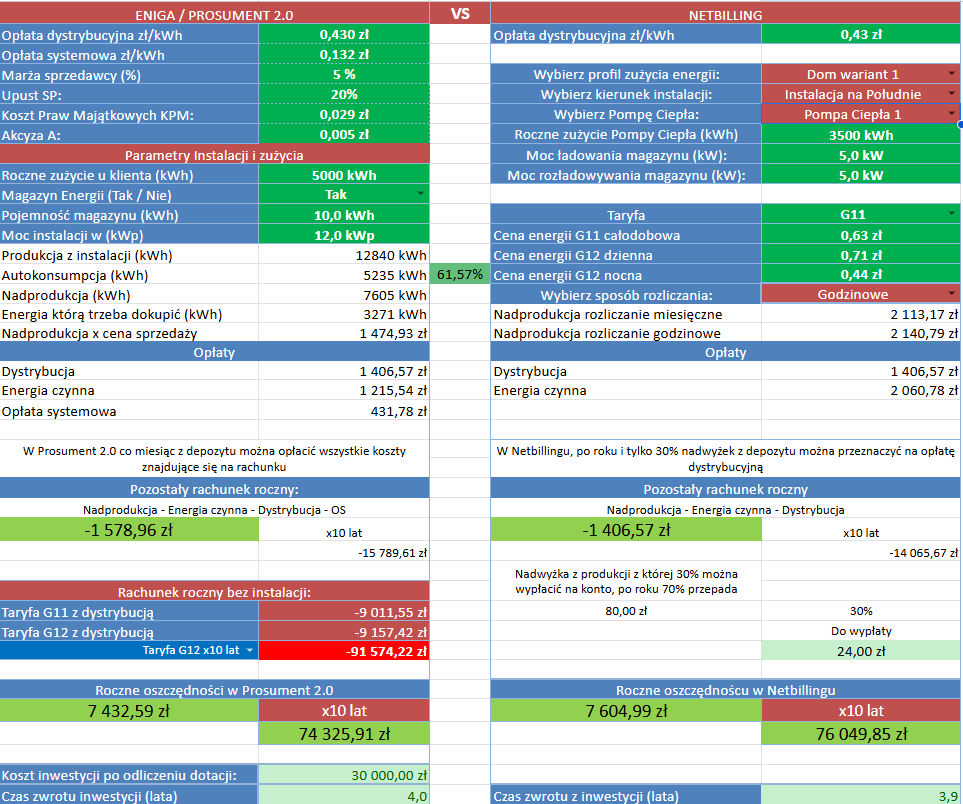Click the Moc ładowania magazynu 5,0 kW cell
Screen dimensions: 963x804
pos(860,155)
